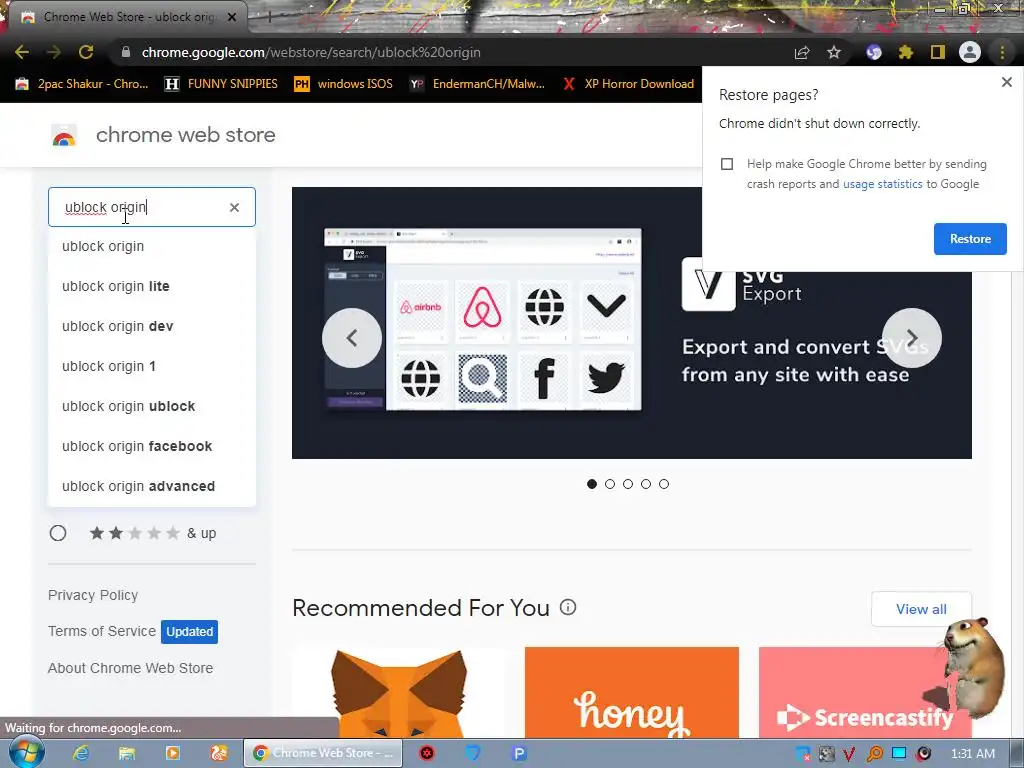1024x768 pixels.
Task: Clear the search box with the X
Action: tap(234, 207)
